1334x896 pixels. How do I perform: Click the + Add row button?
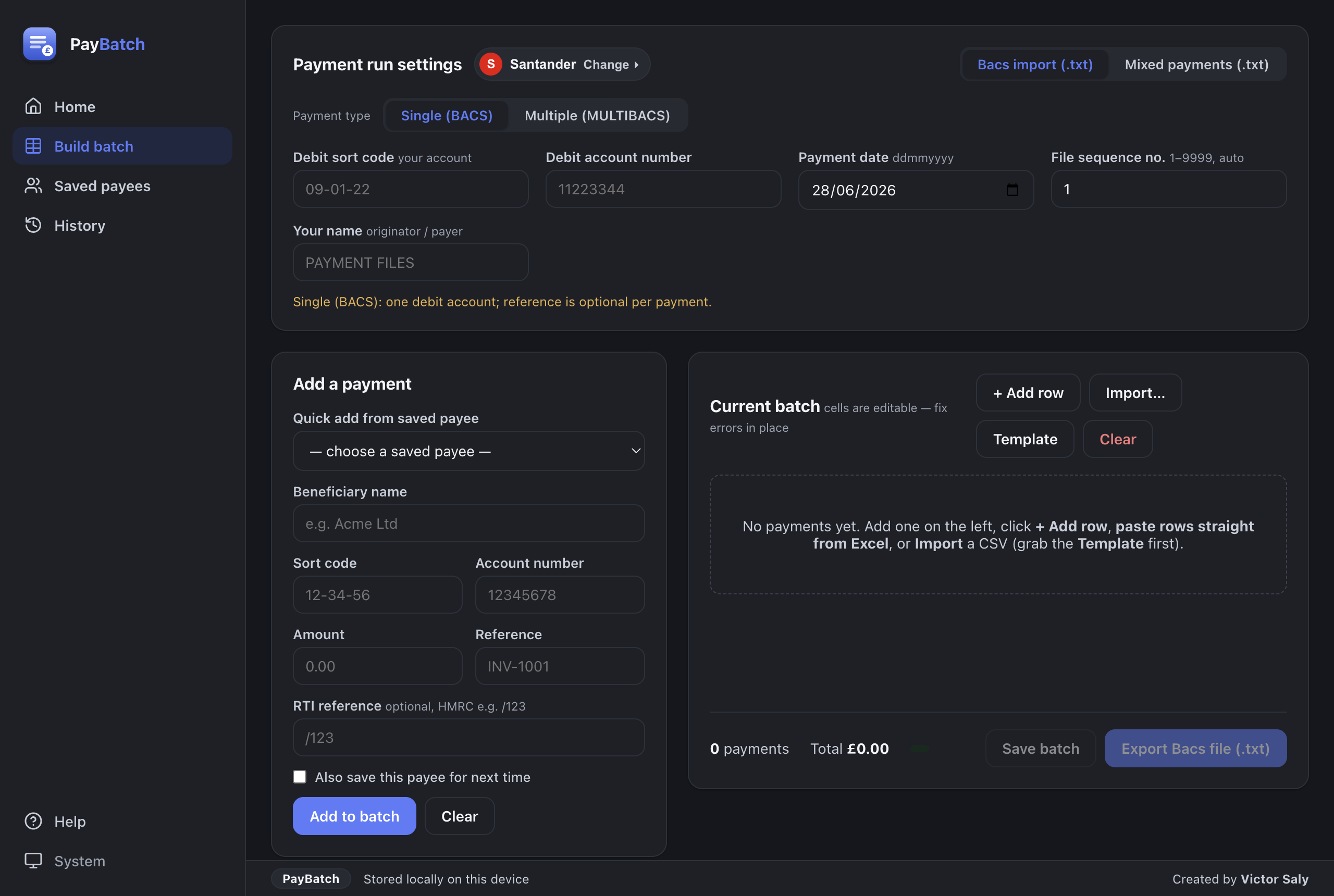(x=1028, y=393)
